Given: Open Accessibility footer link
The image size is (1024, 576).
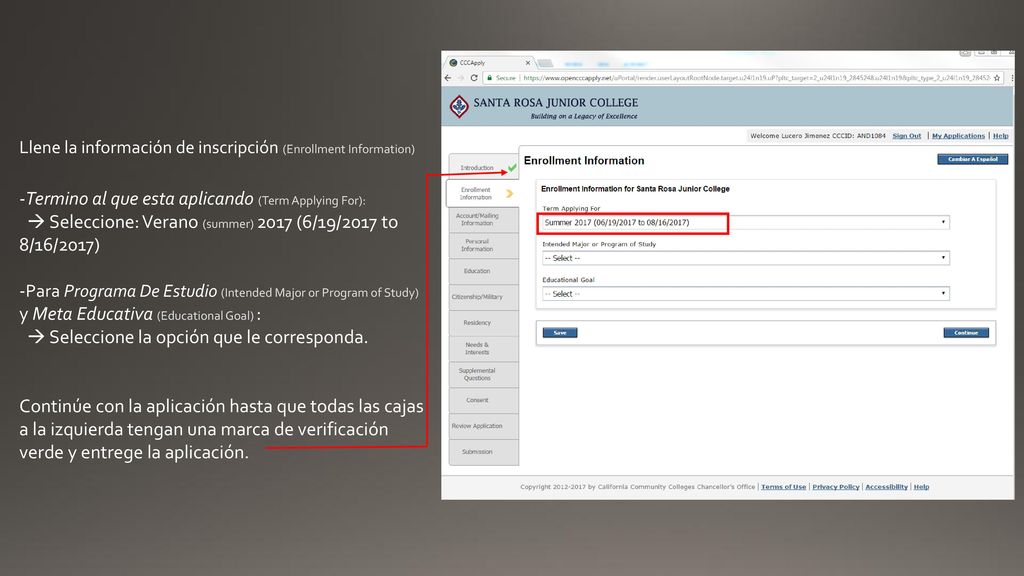Looking at the screenshot, I should [886, 487].
